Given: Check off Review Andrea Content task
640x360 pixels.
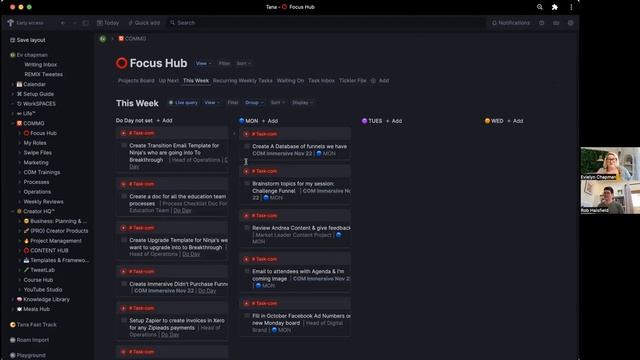Looking at the screenshot, I should (x=247, y=228).
